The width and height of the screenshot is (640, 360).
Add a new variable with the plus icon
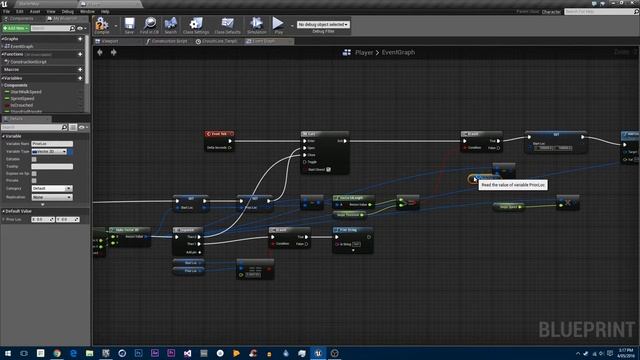pyautogui.click(x=80, y=78)
